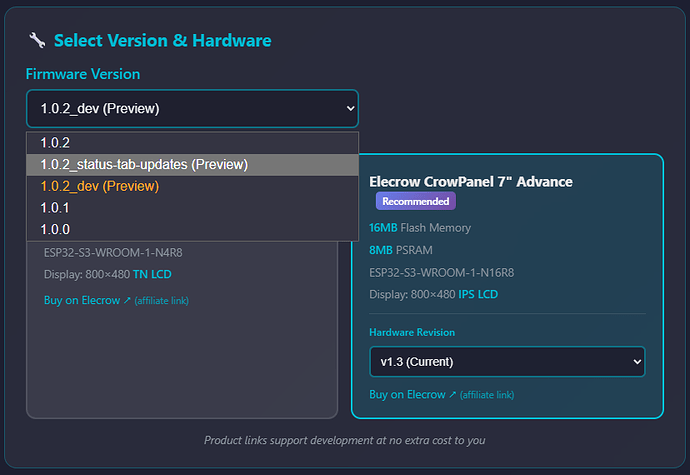690x475 pixels.
Task: Click the IPS LCD display label
Action: [x=476, y=294]
